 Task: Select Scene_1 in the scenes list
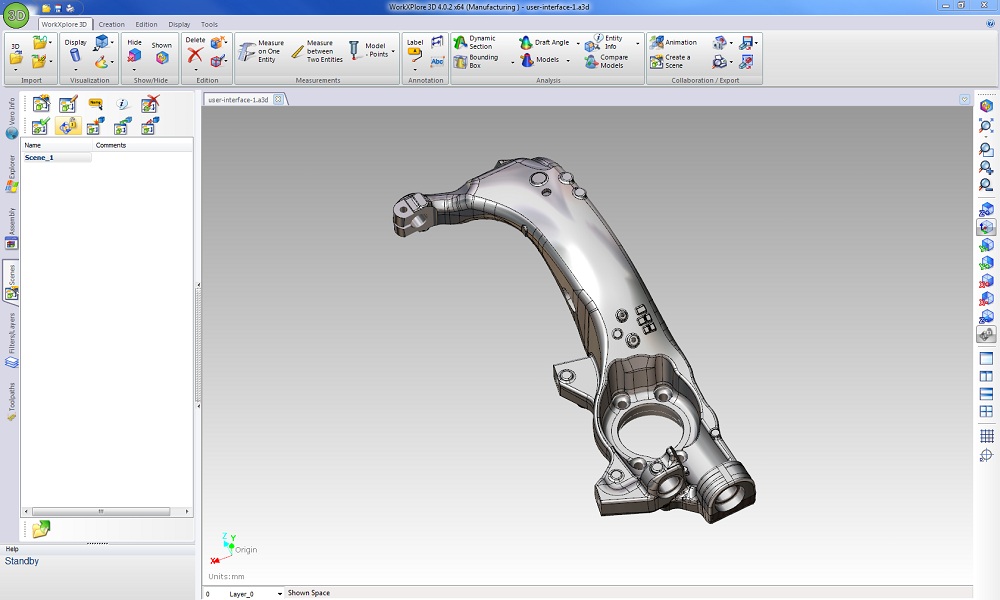point(39,158)
